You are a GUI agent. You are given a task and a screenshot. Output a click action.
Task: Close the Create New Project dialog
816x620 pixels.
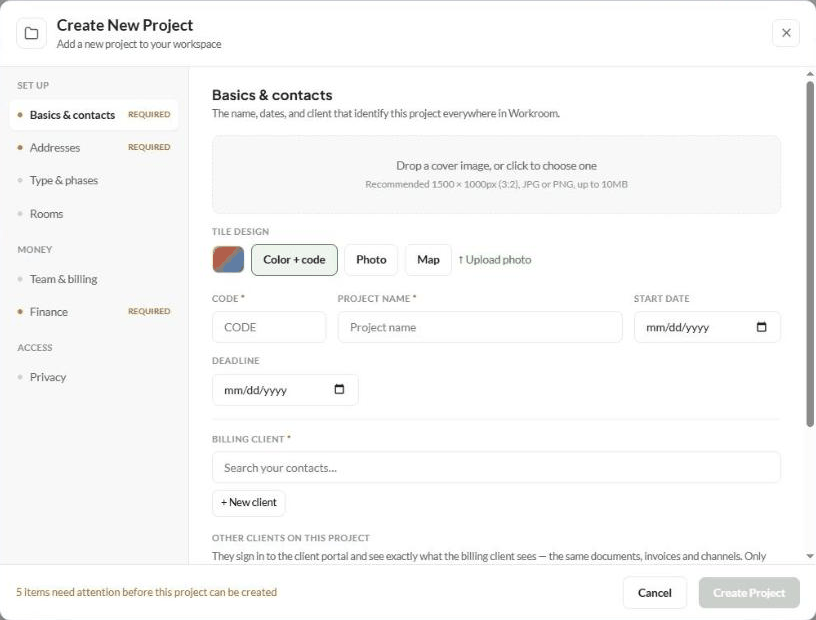click(x=786, y=33)
